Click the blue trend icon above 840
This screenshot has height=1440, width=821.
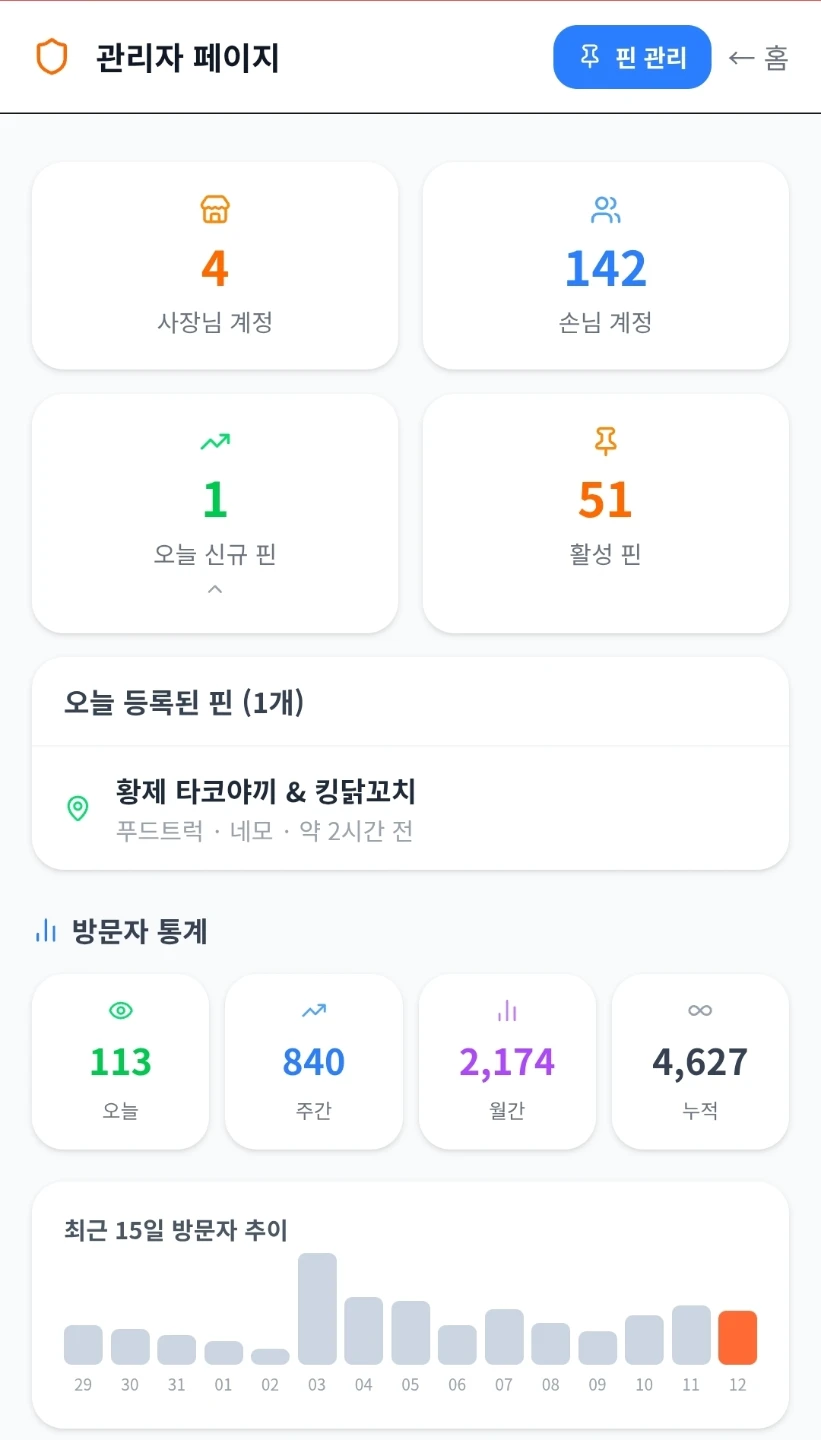[314, 1011]
